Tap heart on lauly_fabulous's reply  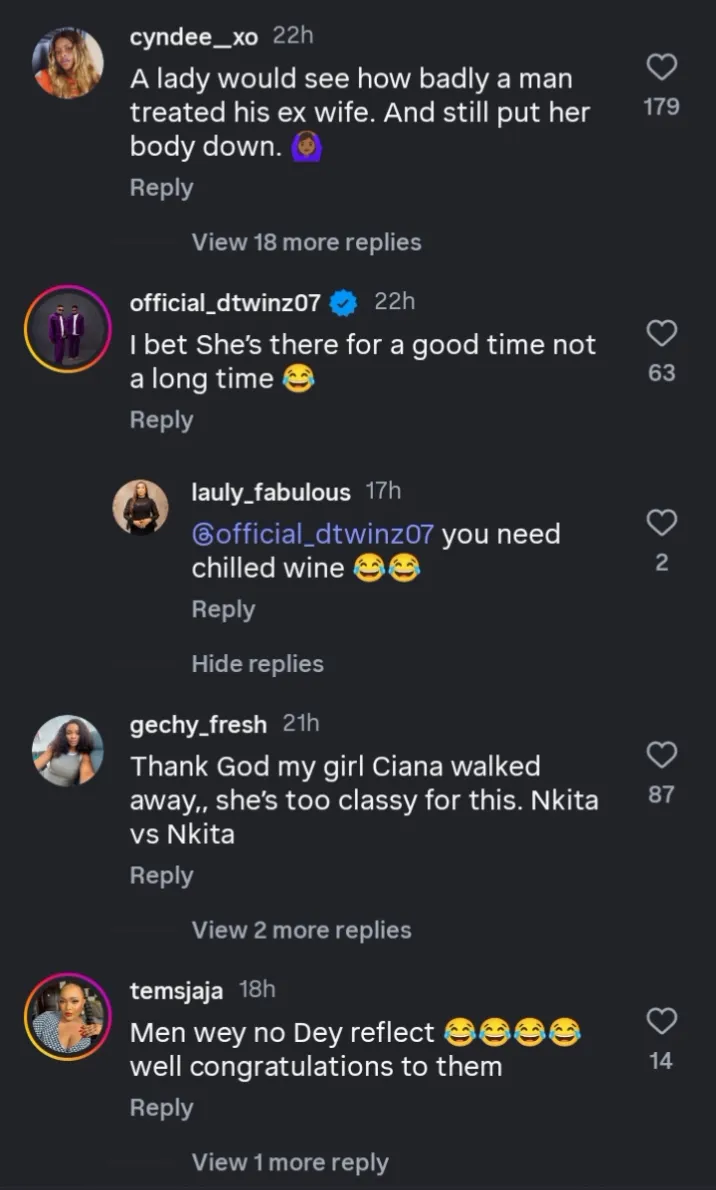pyautogui.click(x=662, y=522)
